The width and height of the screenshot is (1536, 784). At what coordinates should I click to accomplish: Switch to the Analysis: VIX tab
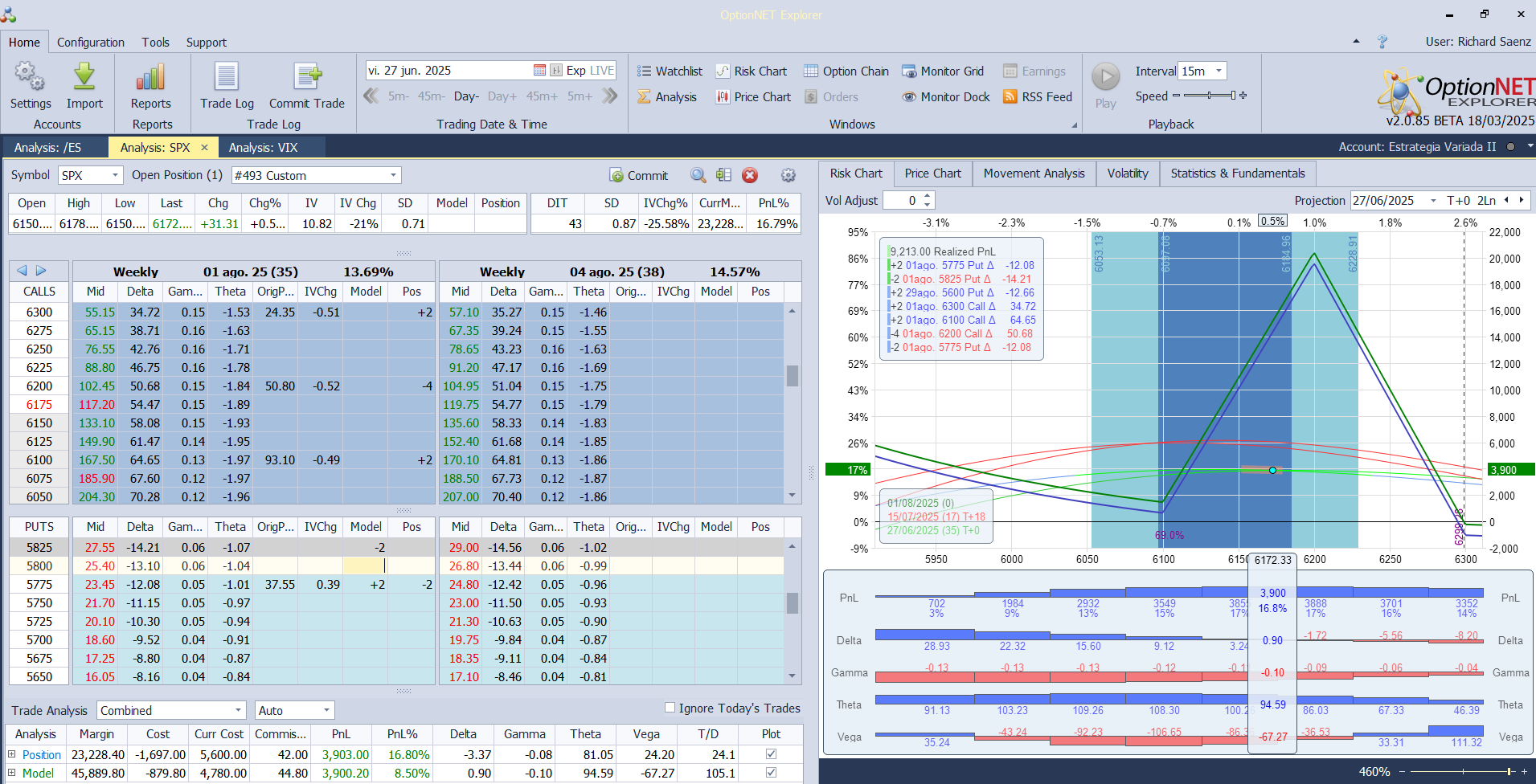[263, 148]
